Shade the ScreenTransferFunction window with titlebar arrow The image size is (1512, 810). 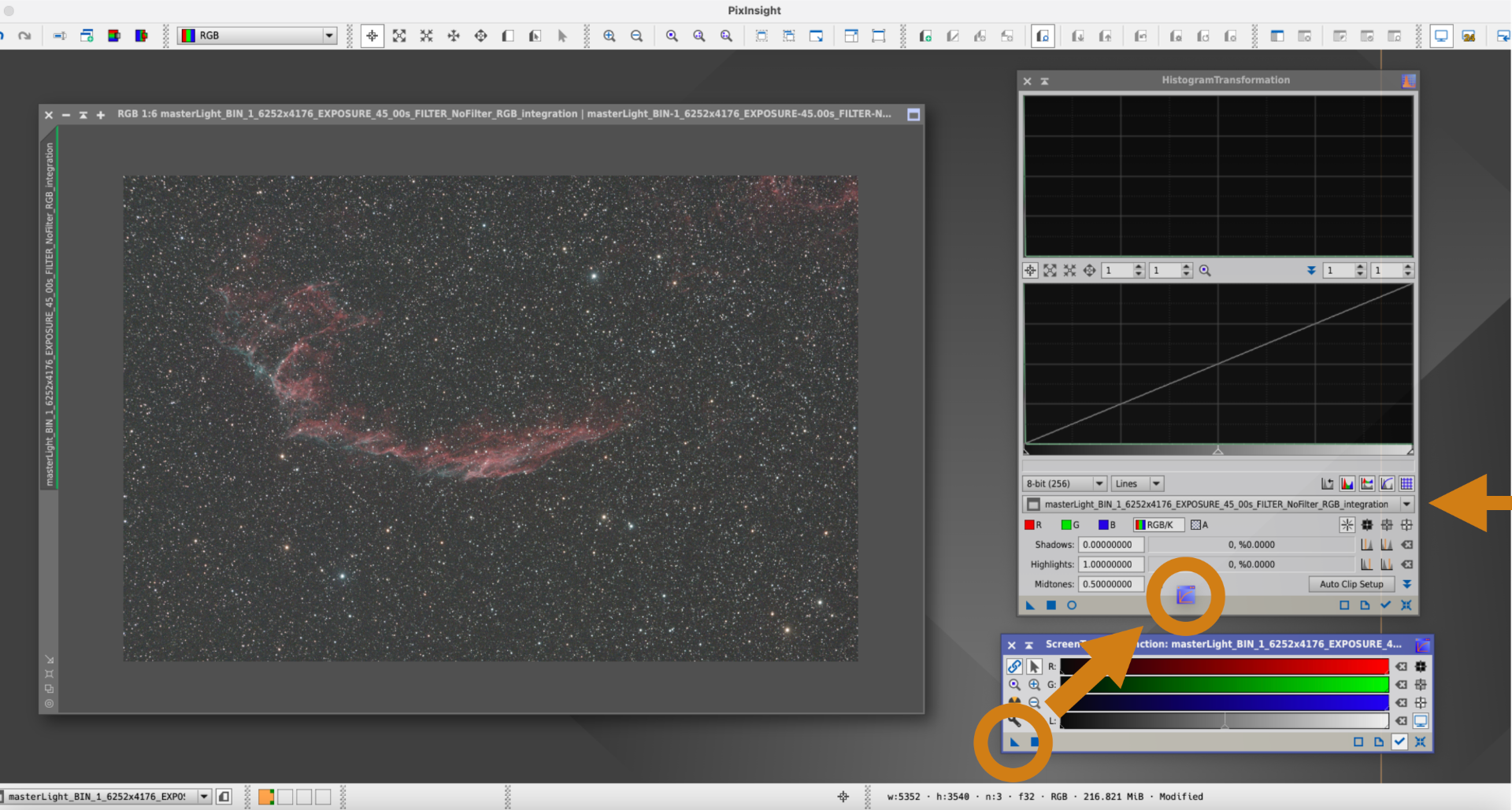1028,645
